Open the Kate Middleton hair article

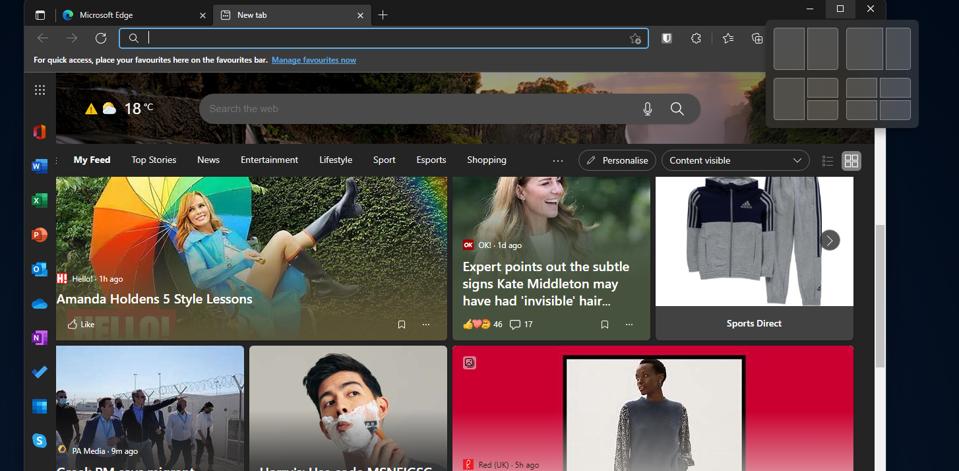coord(546,284)
